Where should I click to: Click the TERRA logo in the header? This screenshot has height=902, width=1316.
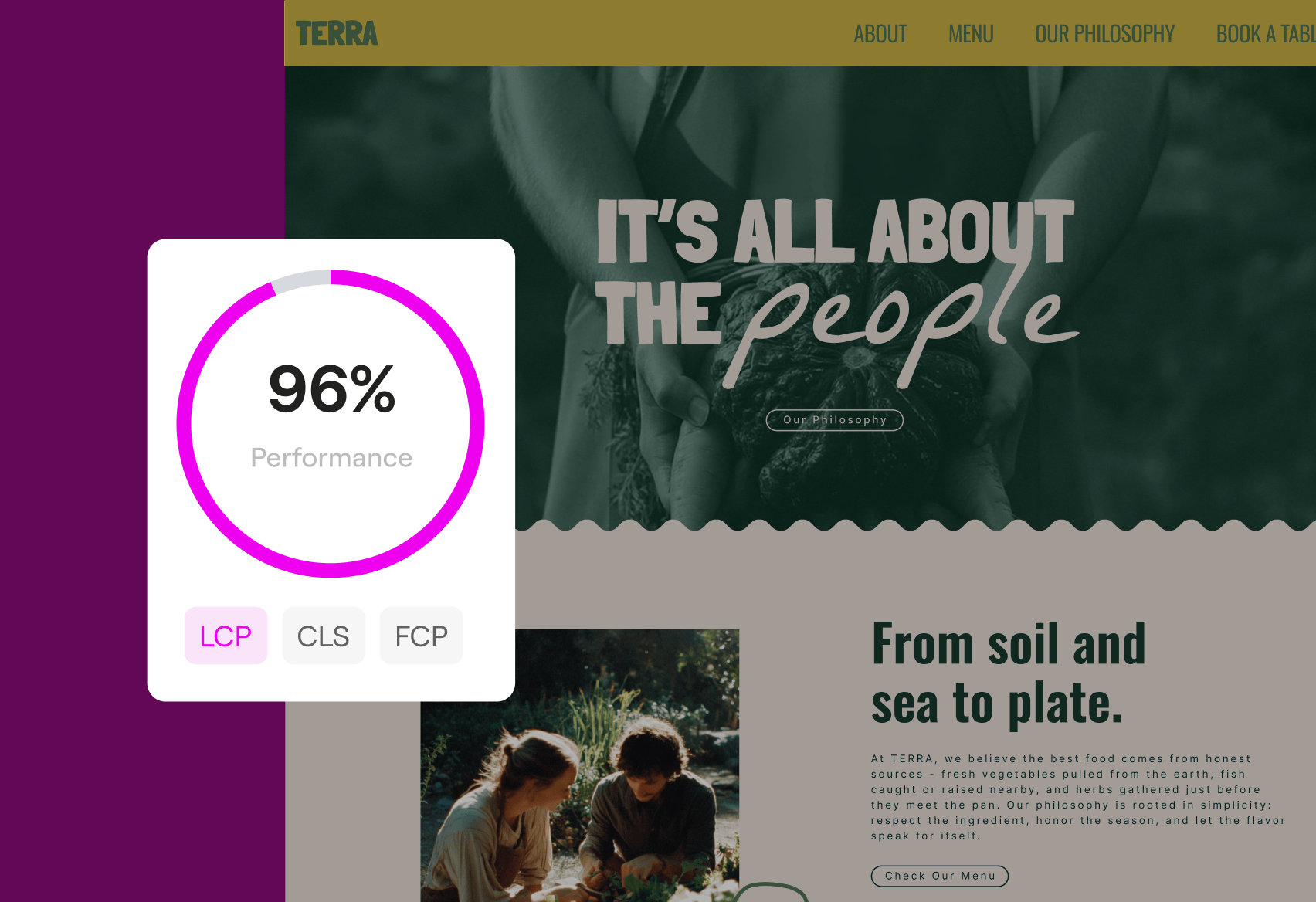pyautogui.click(x=337, y=34)
